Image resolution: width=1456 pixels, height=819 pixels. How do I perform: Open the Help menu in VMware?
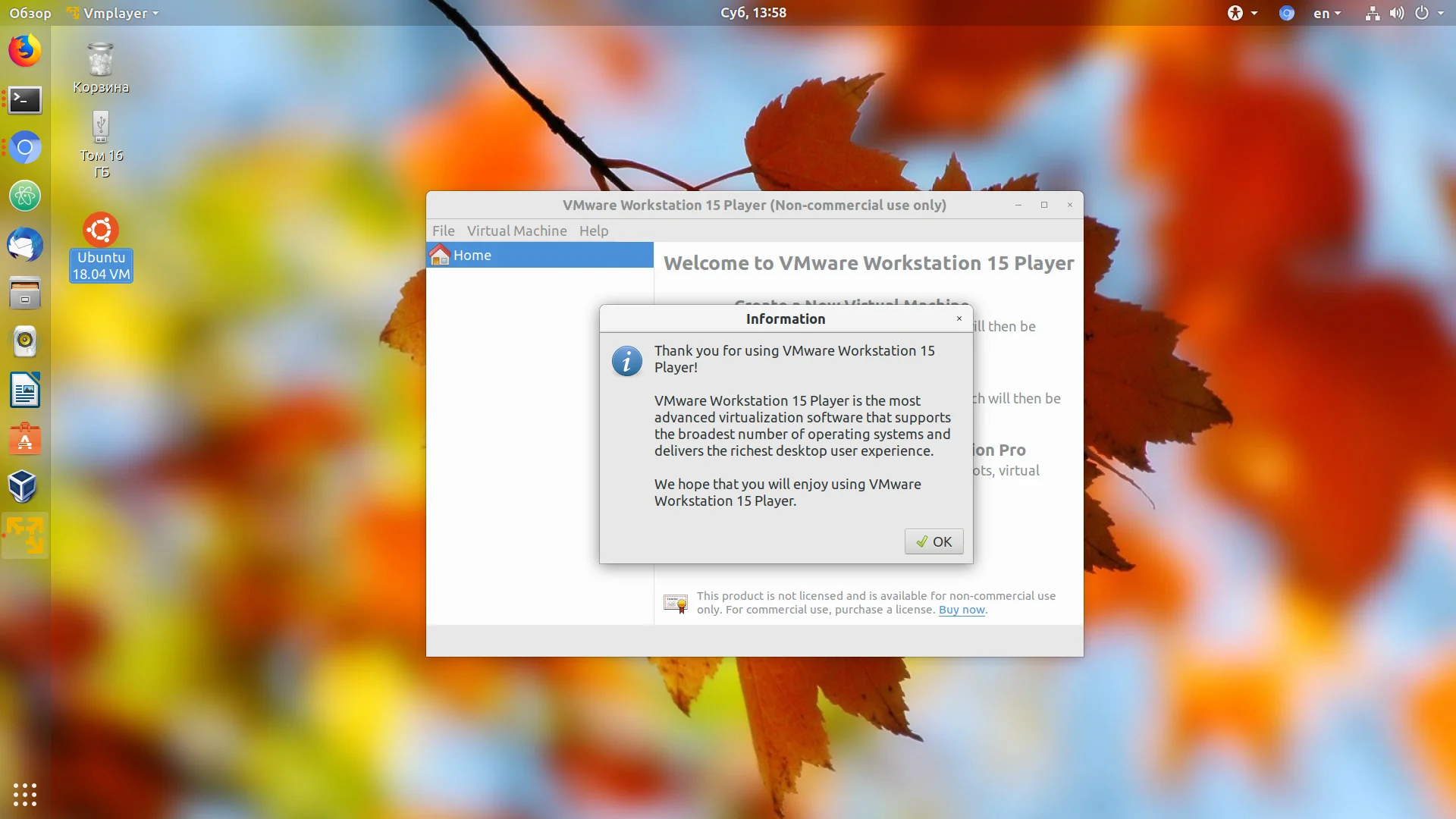click(x=593, y=231)
